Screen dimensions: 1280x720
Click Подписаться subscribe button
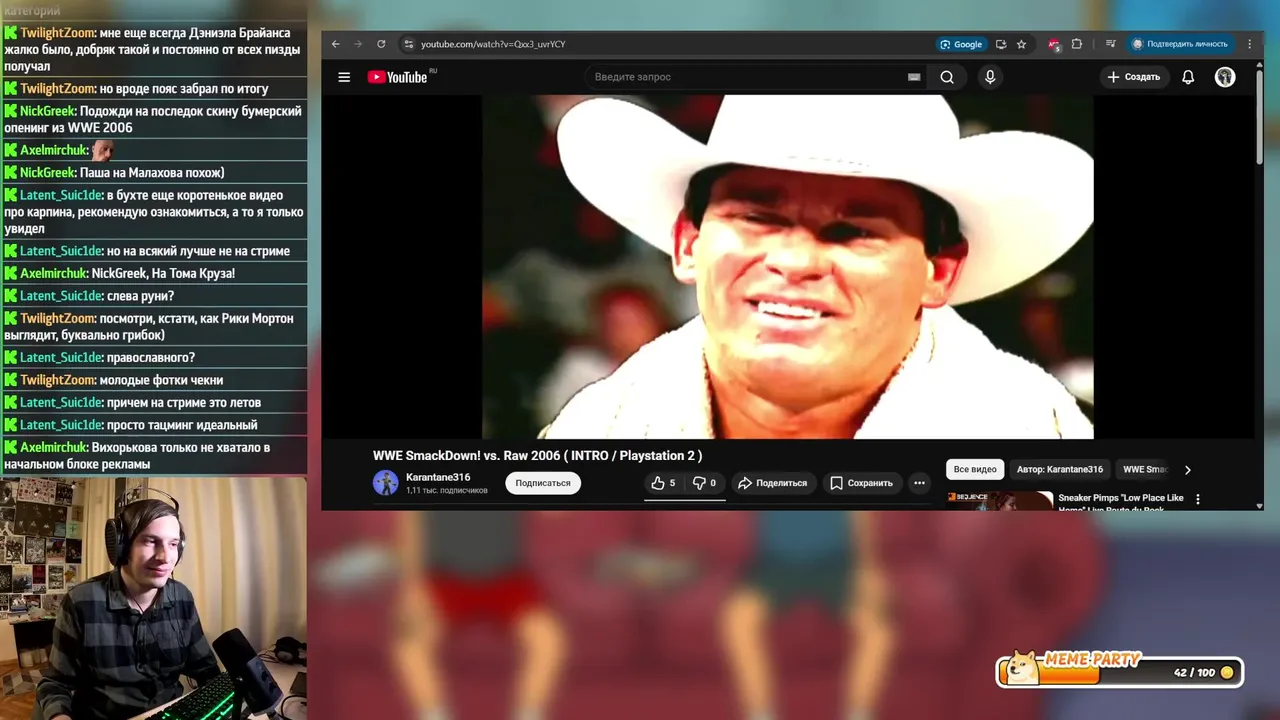[543, 483]
